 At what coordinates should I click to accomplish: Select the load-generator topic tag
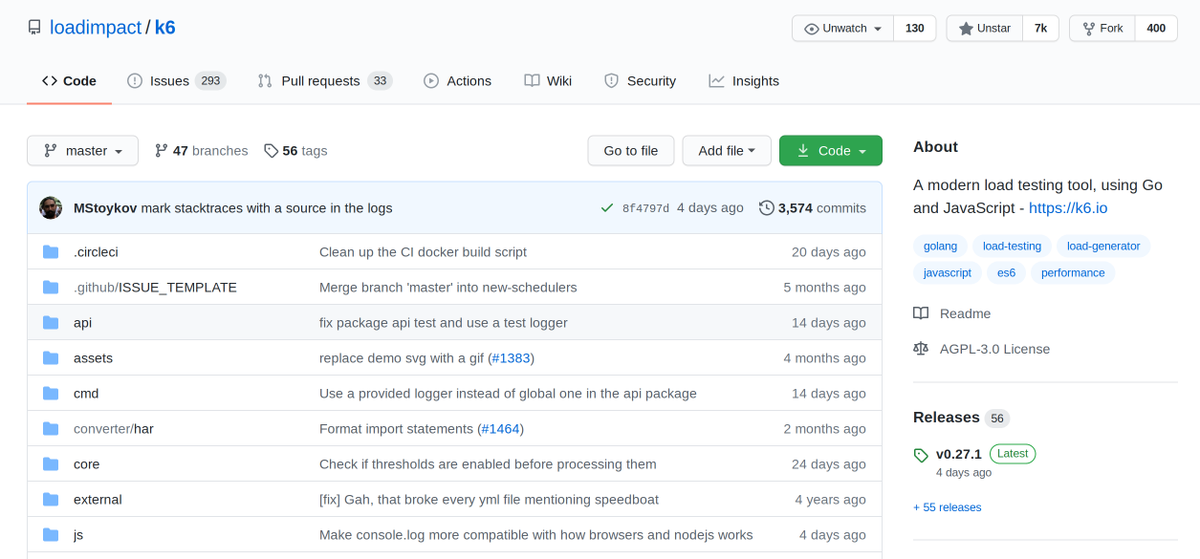point(1103,246)
